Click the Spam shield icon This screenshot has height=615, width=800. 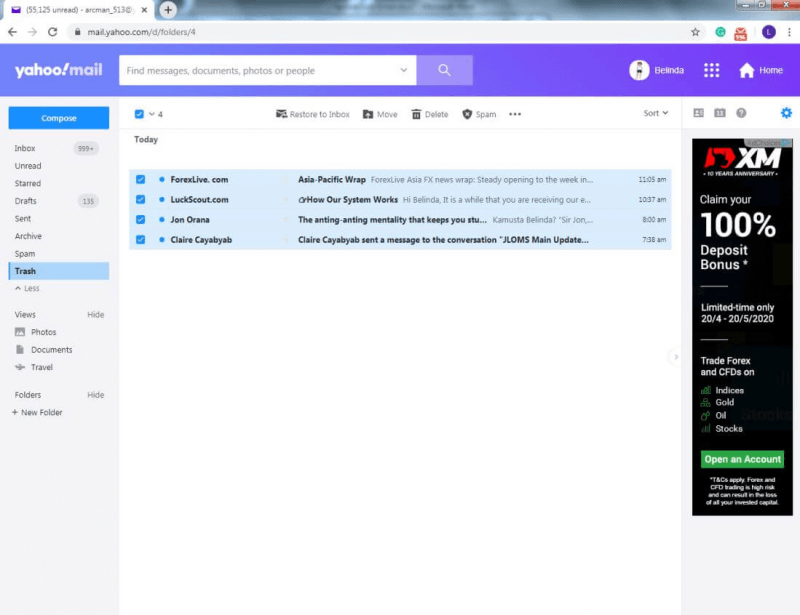tap(467, 114)
